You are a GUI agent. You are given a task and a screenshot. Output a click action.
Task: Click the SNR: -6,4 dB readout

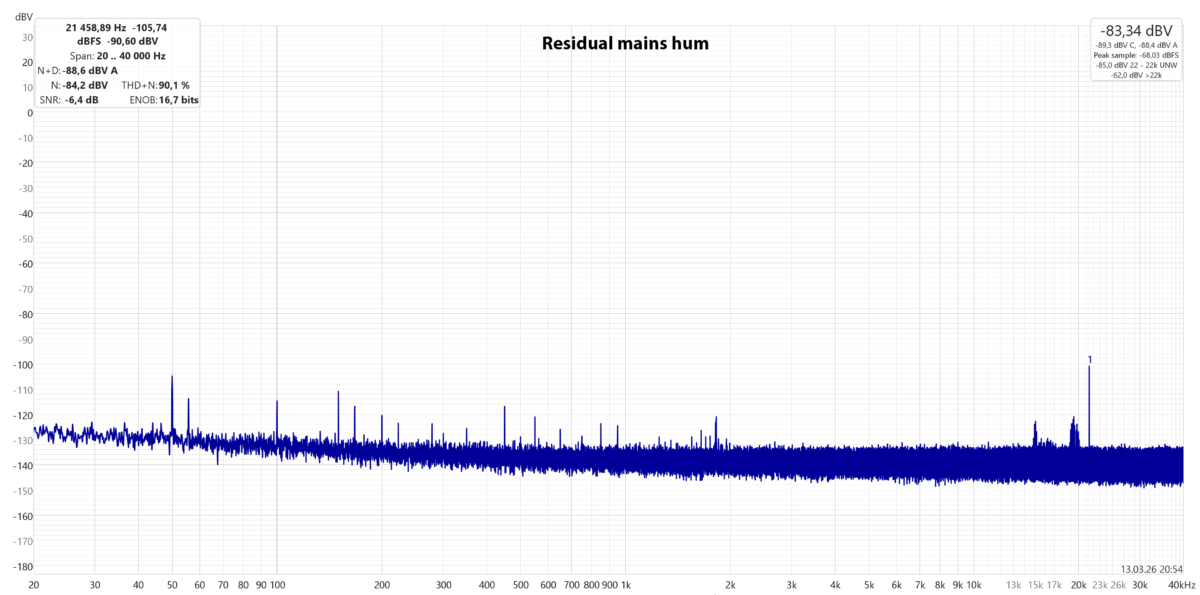[x=69, y=100]
